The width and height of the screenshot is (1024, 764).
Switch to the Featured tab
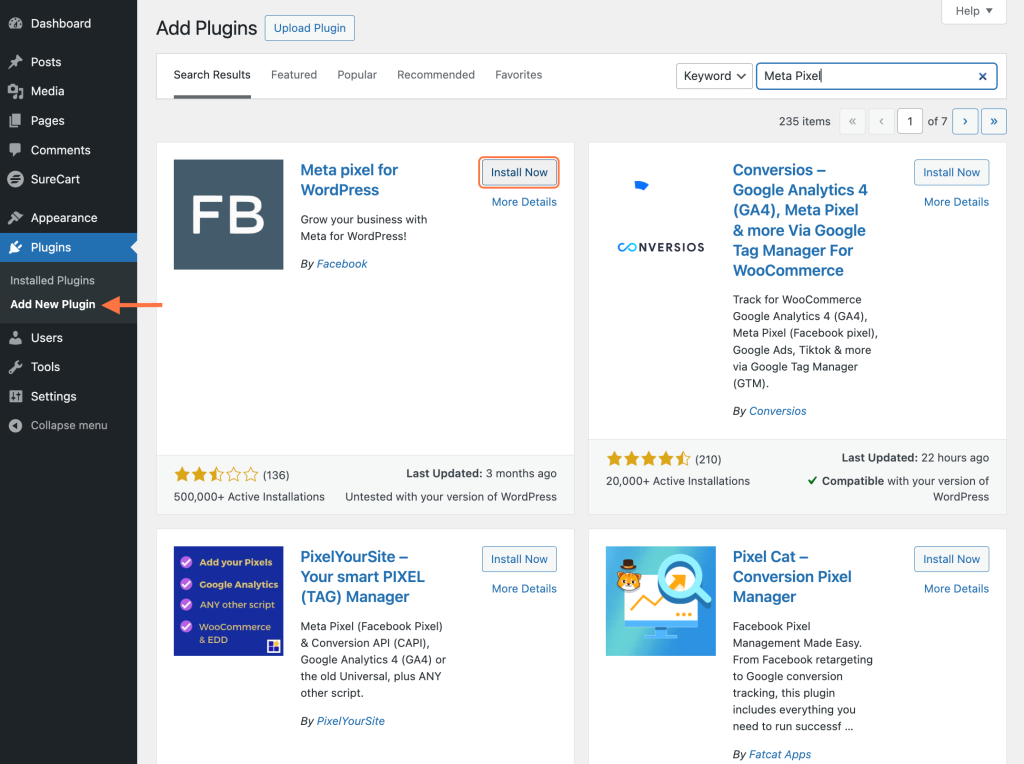(294, 75)
